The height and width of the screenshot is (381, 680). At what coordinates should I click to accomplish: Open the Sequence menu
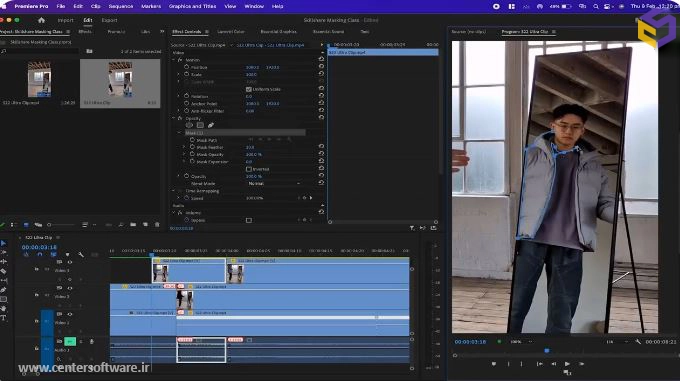coord(121,7)
